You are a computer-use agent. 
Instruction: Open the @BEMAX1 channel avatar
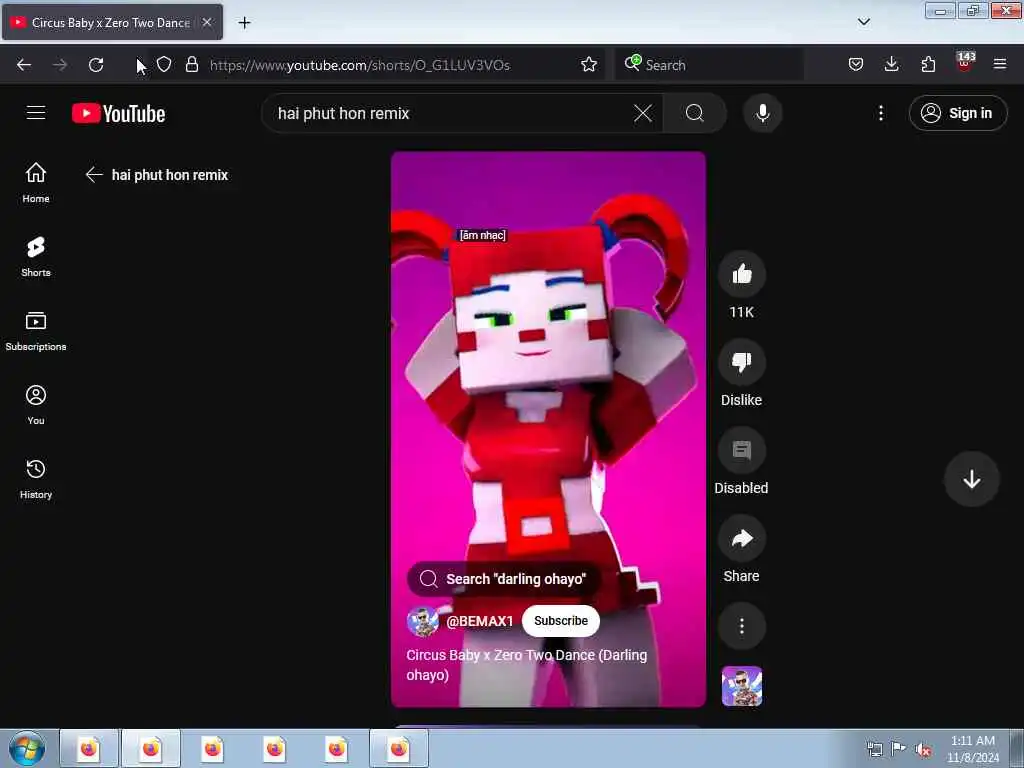(423, 621)
